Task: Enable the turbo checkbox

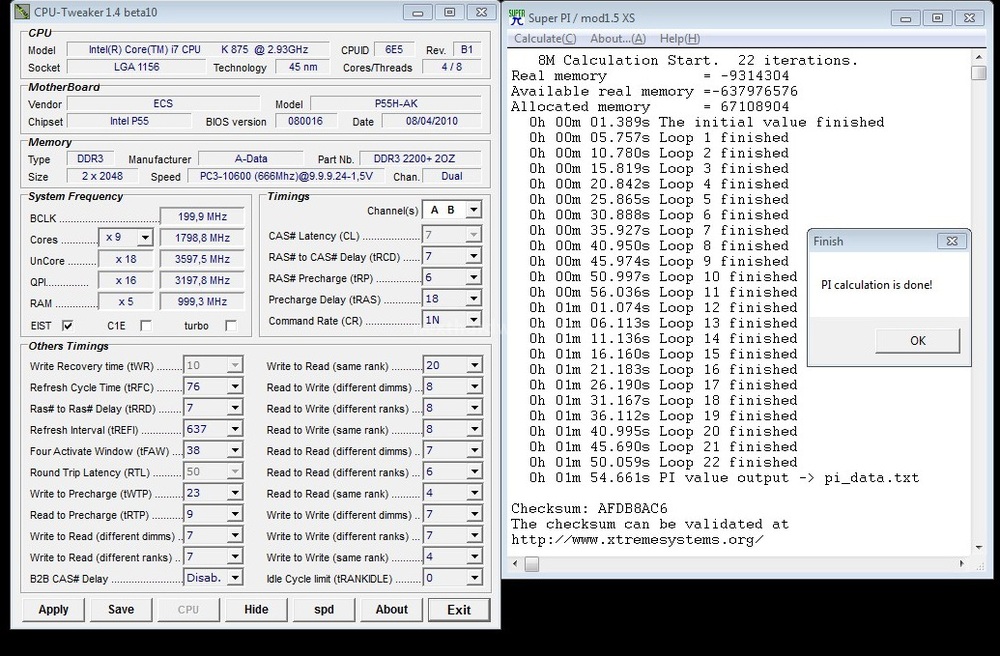Action: 231,326
